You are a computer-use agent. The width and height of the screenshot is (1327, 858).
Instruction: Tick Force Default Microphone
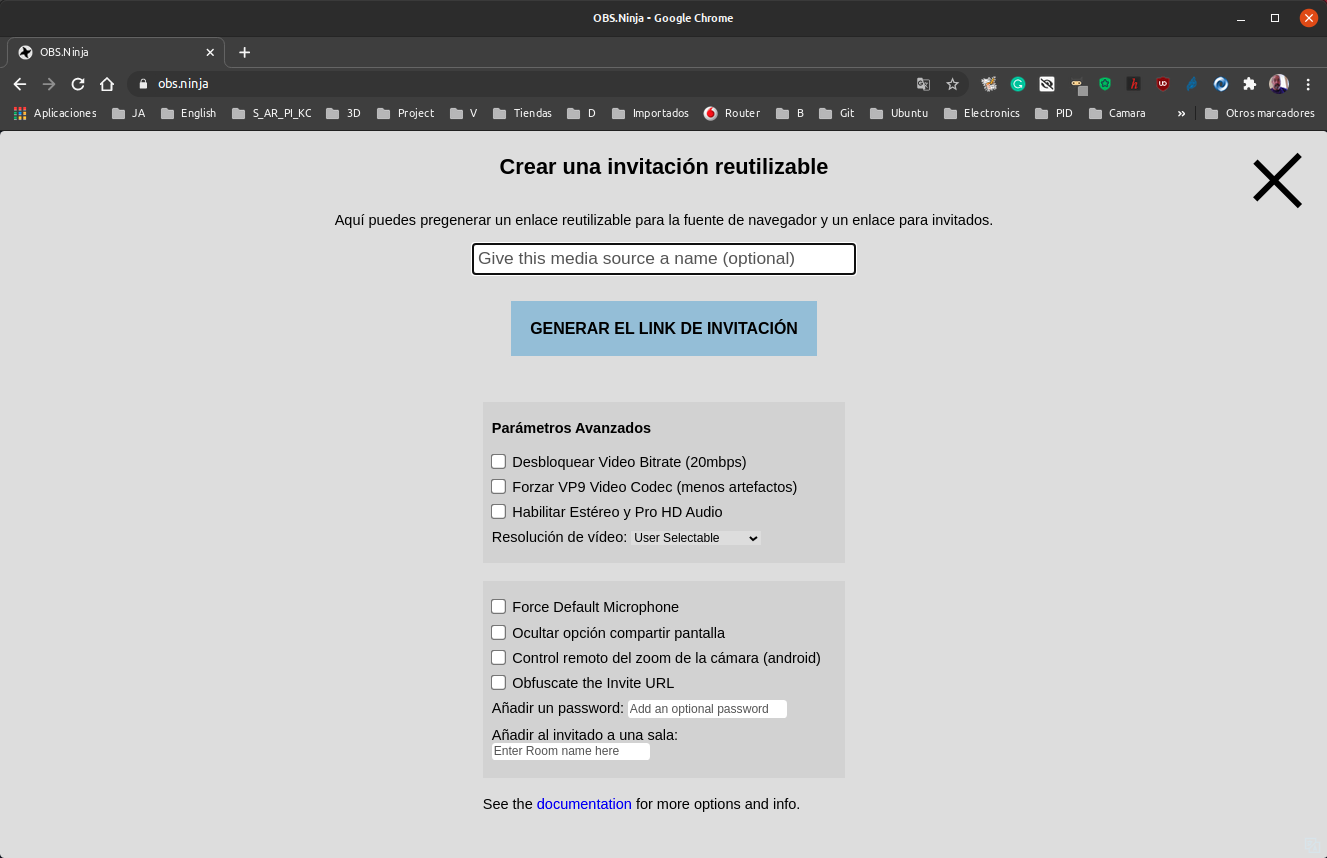pyautogui.click(x=498, y=606)
